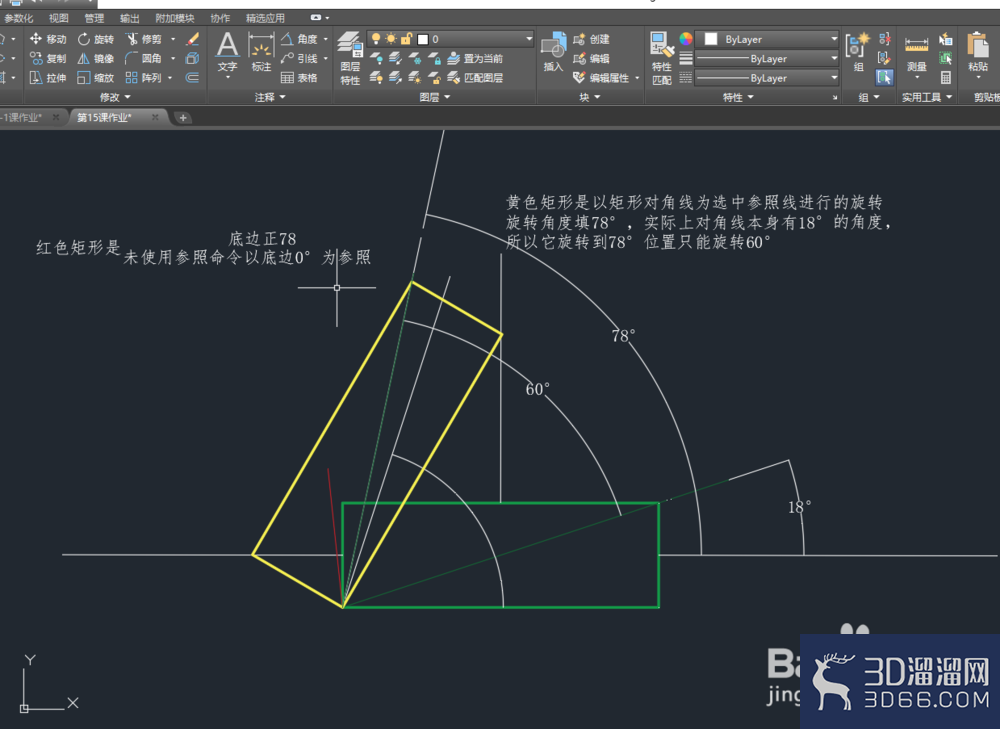Toggle the layer lightbulb on/off icon

click(x=376, y=39)
